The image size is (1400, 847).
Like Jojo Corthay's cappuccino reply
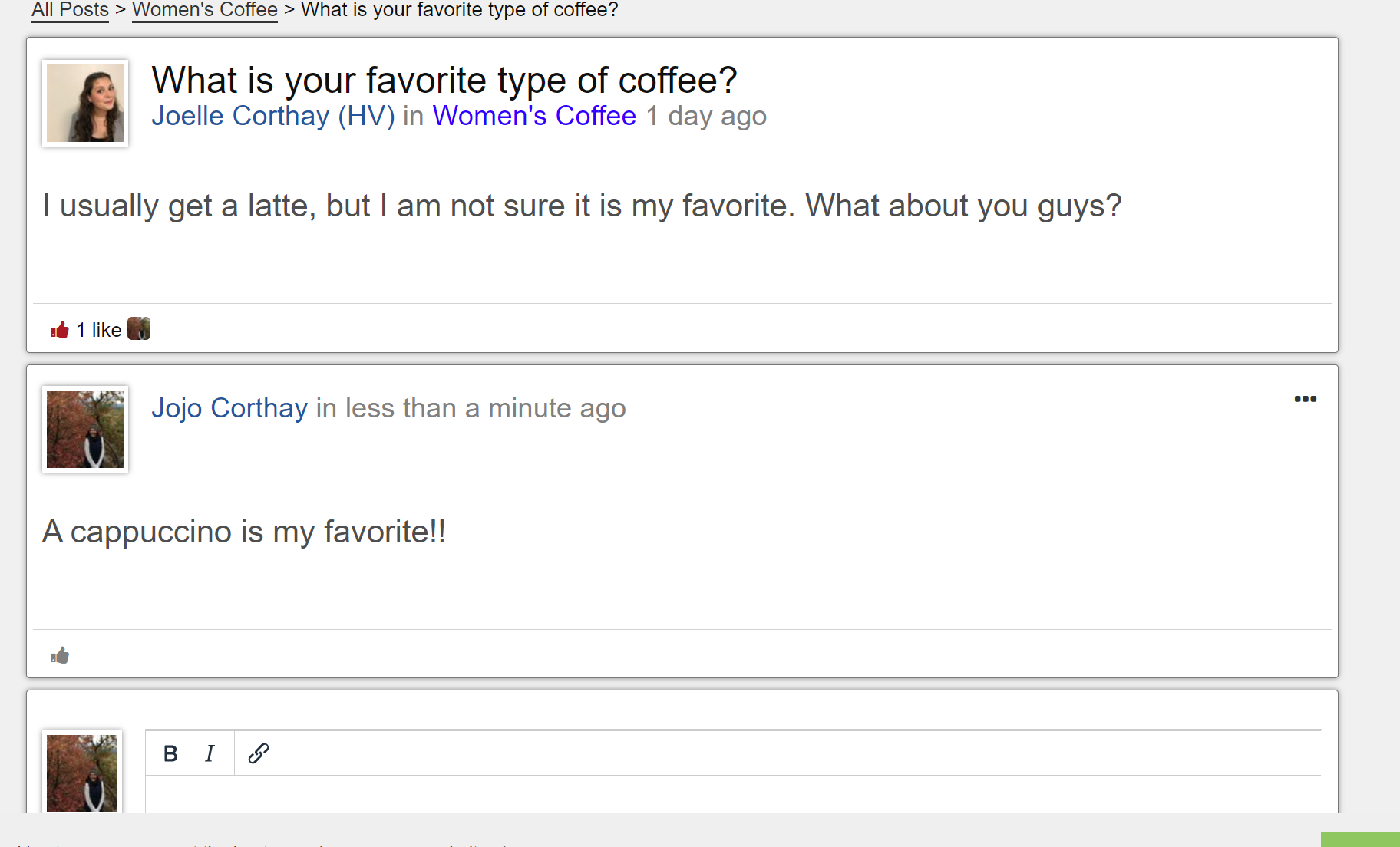60,655
